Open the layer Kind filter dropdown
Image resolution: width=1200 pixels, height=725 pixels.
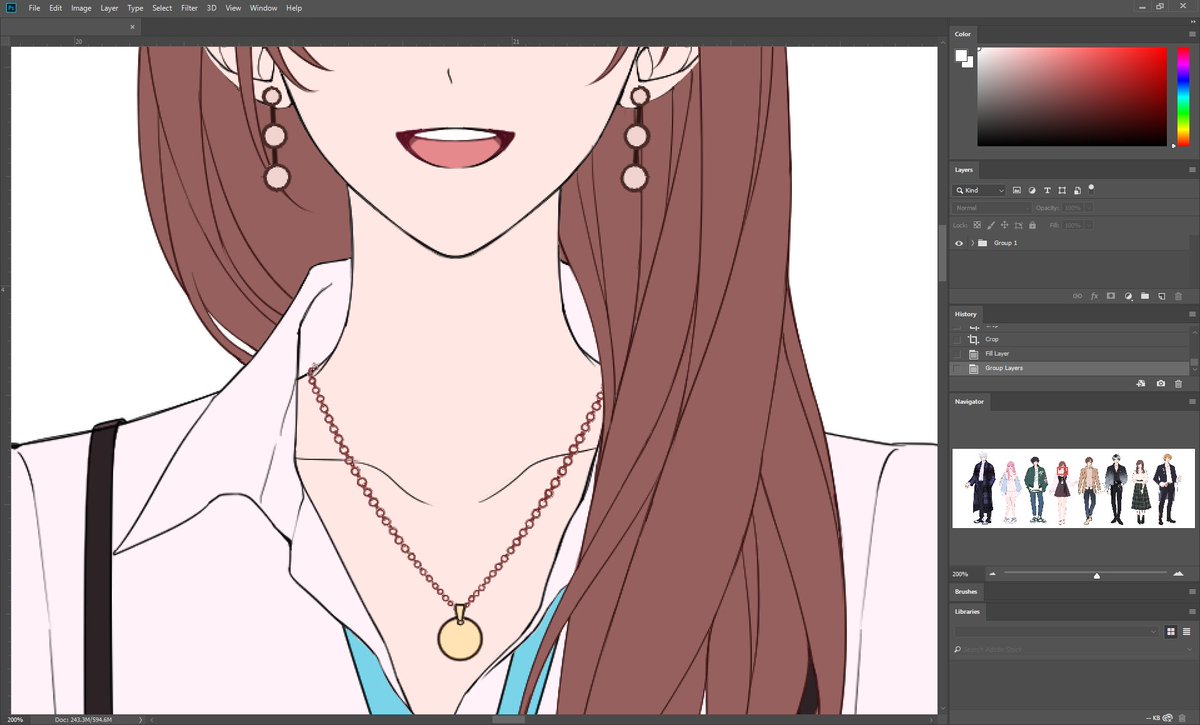tap(980, 190)
